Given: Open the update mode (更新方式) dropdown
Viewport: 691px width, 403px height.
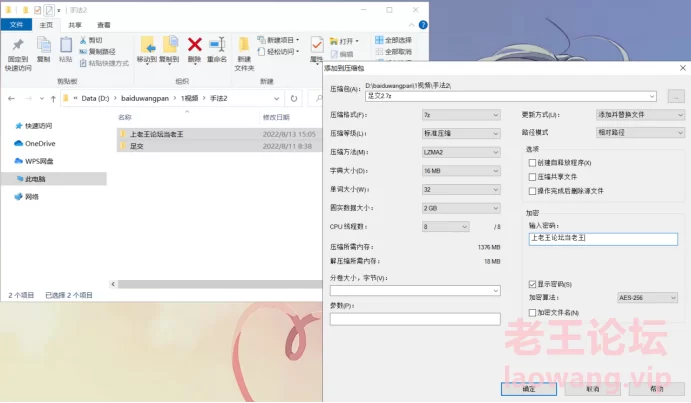Looking at the screenshot, I should click(x=640, y=115).
